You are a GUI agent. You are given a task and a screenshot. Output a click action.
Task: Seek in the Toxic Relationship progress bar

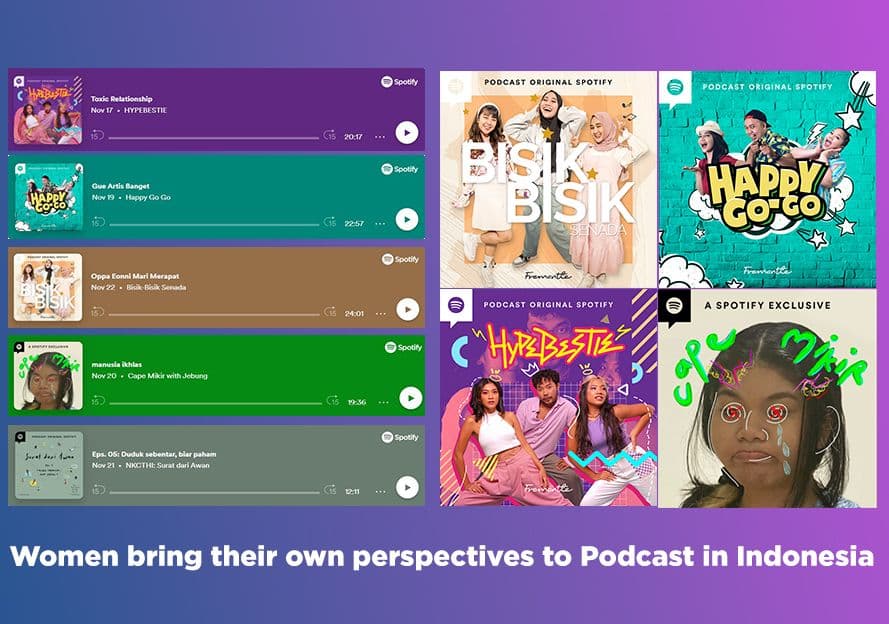click(x=214, y=138)
